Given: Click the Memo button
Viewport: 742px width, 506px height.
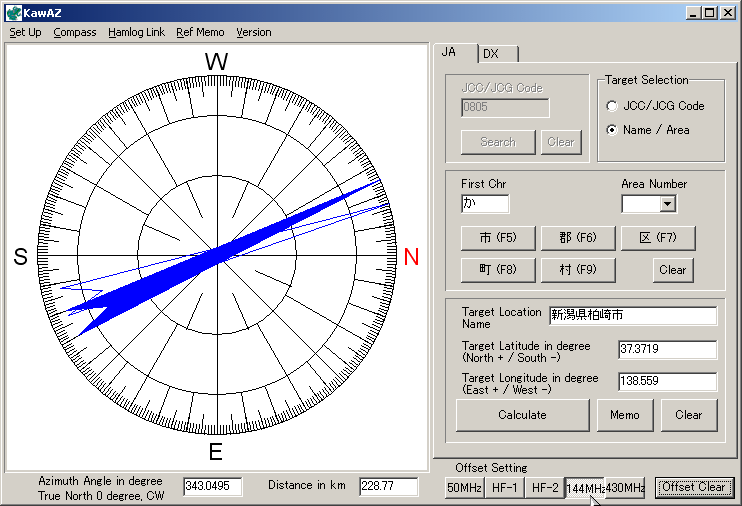Looking at the screenshot, I should point(625,415).
